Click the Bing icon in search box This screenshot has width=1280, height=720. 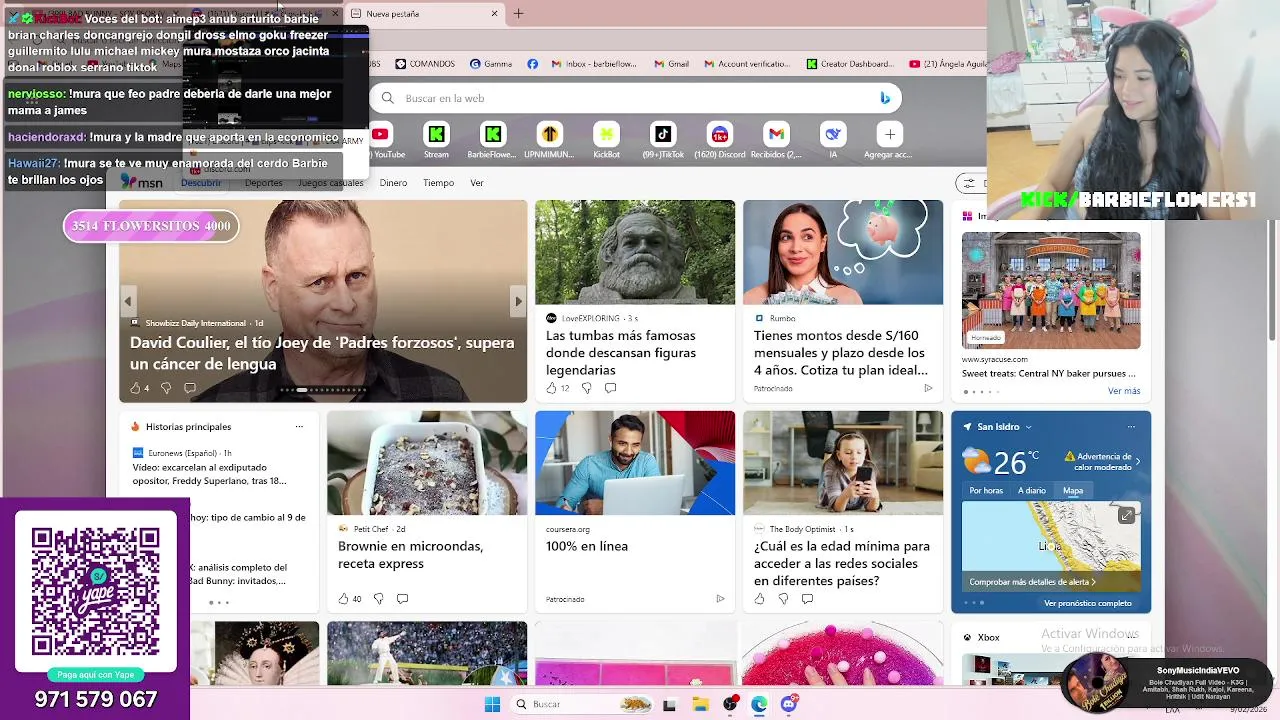tap(884, 98)
